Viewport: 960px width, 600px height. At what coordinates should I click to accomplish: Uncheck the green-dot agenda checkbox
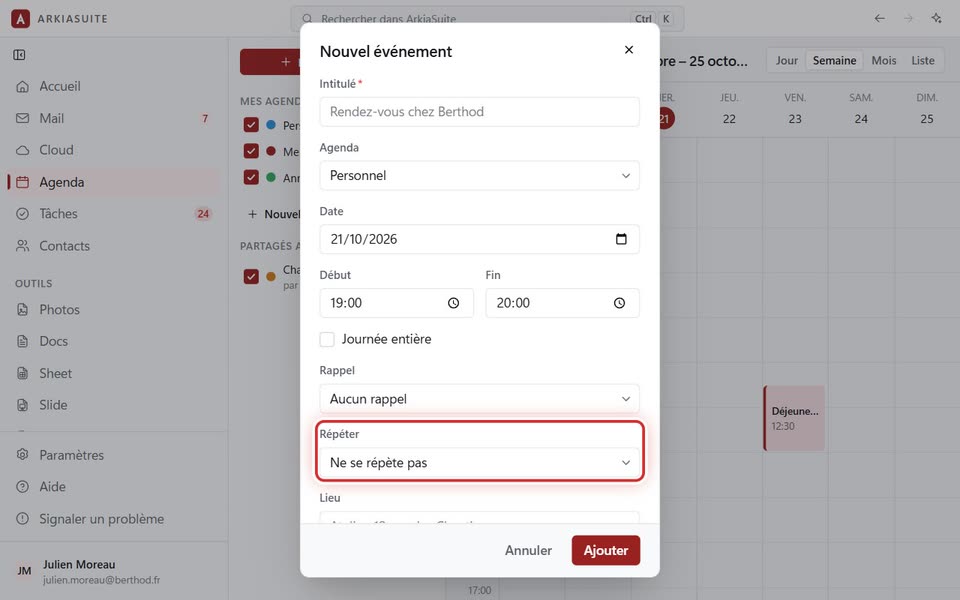click(x=251, y=177)
